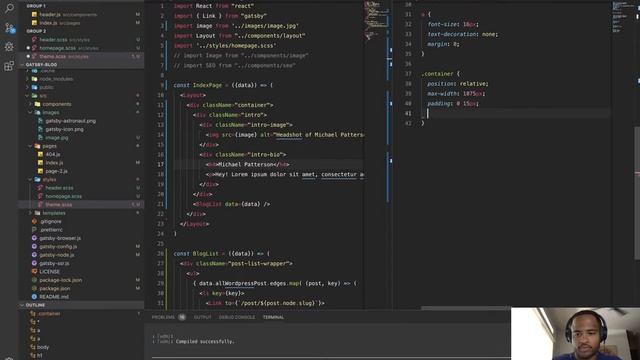Open the Extensions view
This screenshot has width=640, height=360.
9,65
